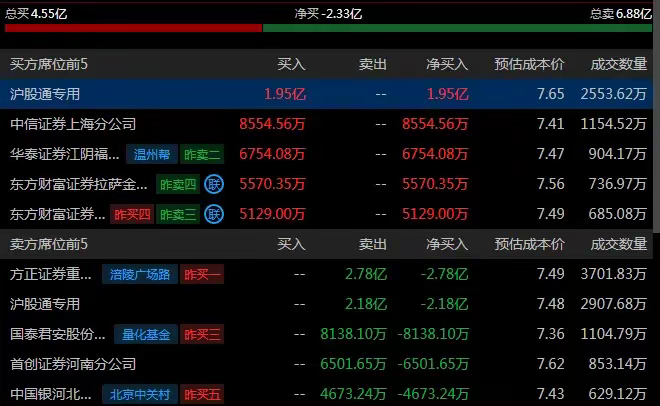
Task: Click the 昨买五 tag
Action: click(202, 394)
